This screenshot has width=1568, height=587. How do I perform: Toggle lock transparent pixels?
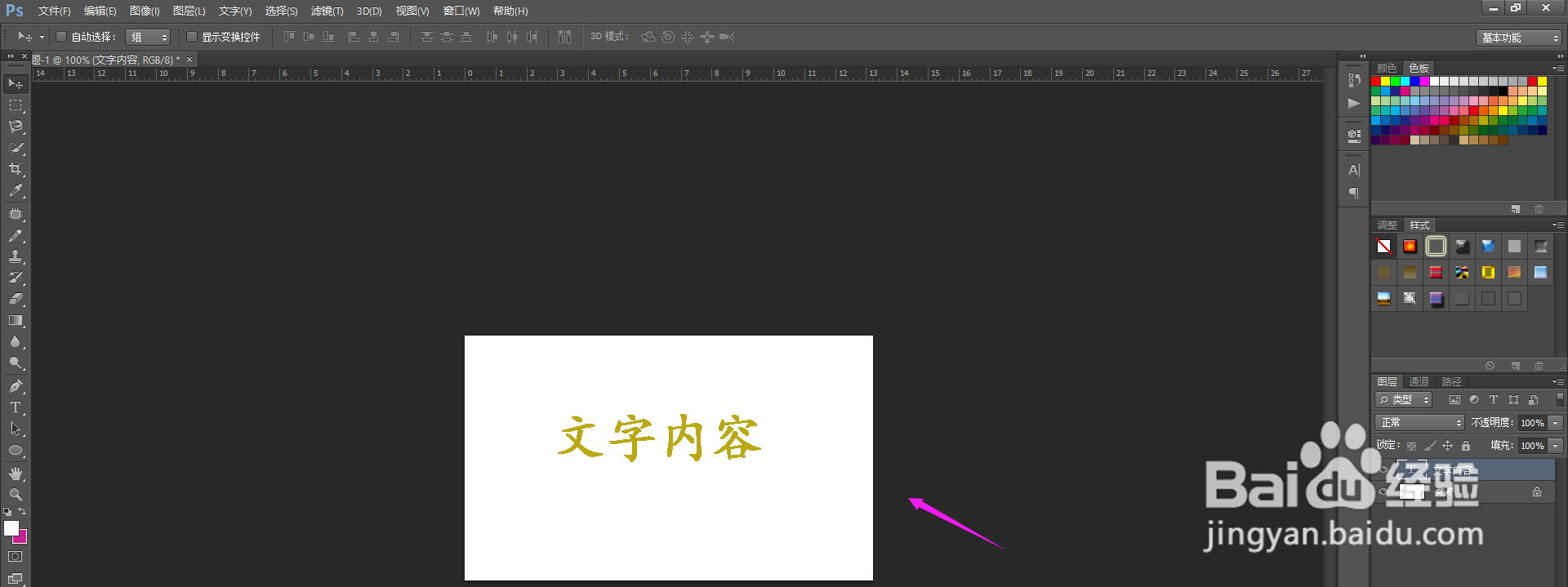coord(1411,446)
